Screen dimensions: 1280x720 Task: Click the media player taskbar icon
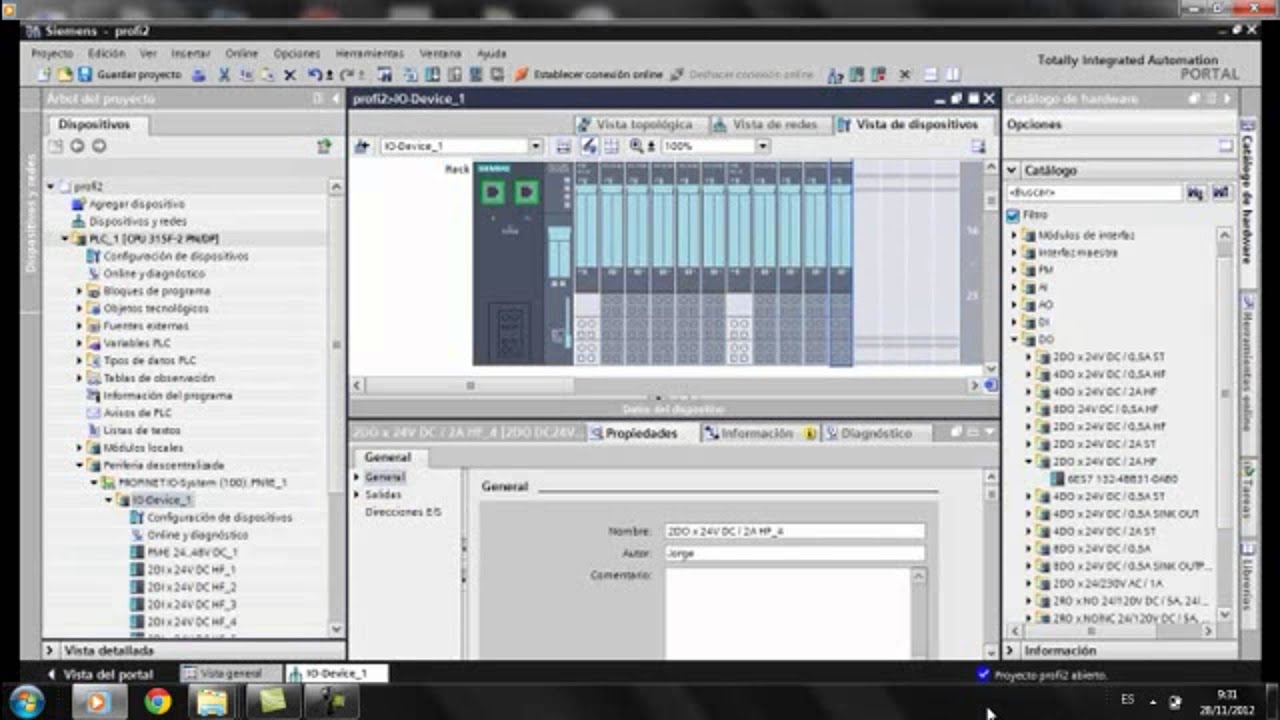click(97, 702)
